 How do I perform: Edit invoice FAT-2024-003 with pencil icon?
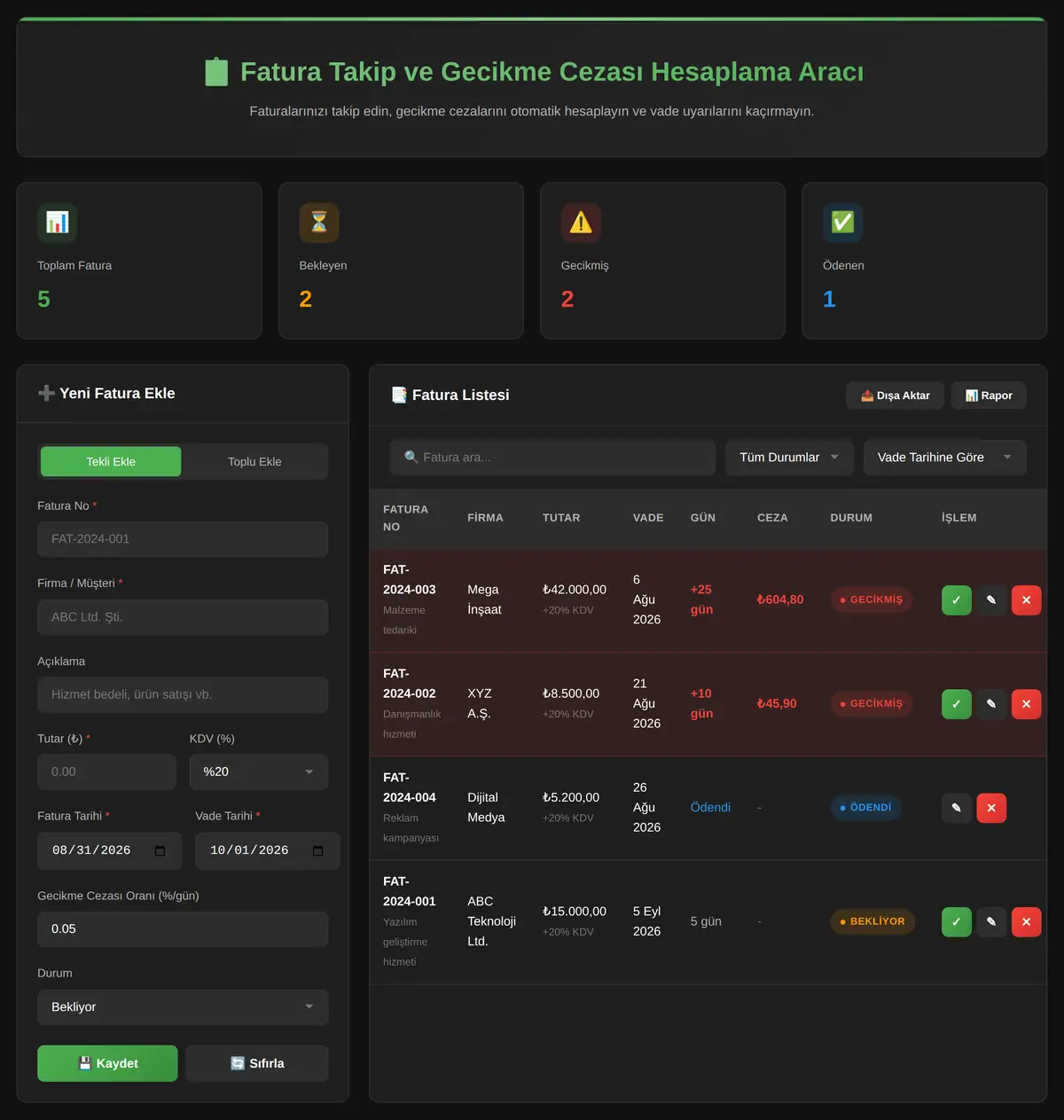pyautogui.click(x=991, y=600)
